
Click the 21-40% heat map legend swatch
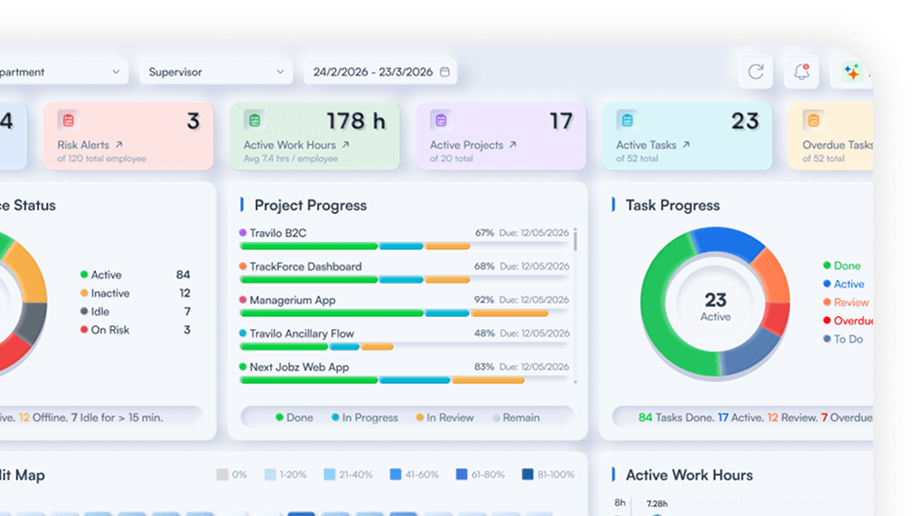pos(330,474)
